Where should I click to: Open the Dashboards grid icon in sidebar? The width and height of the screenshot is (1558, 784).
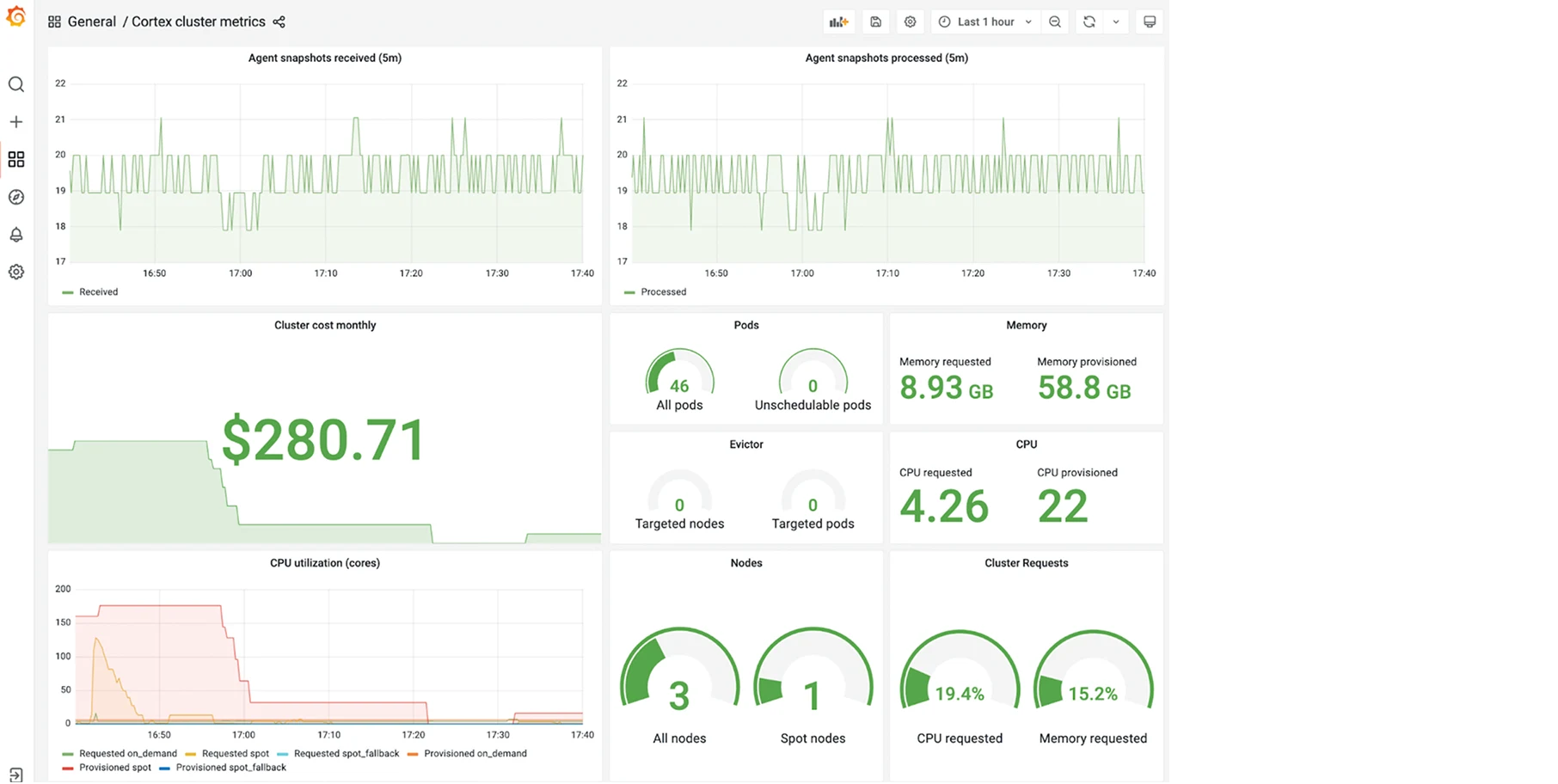pos(16,160)
